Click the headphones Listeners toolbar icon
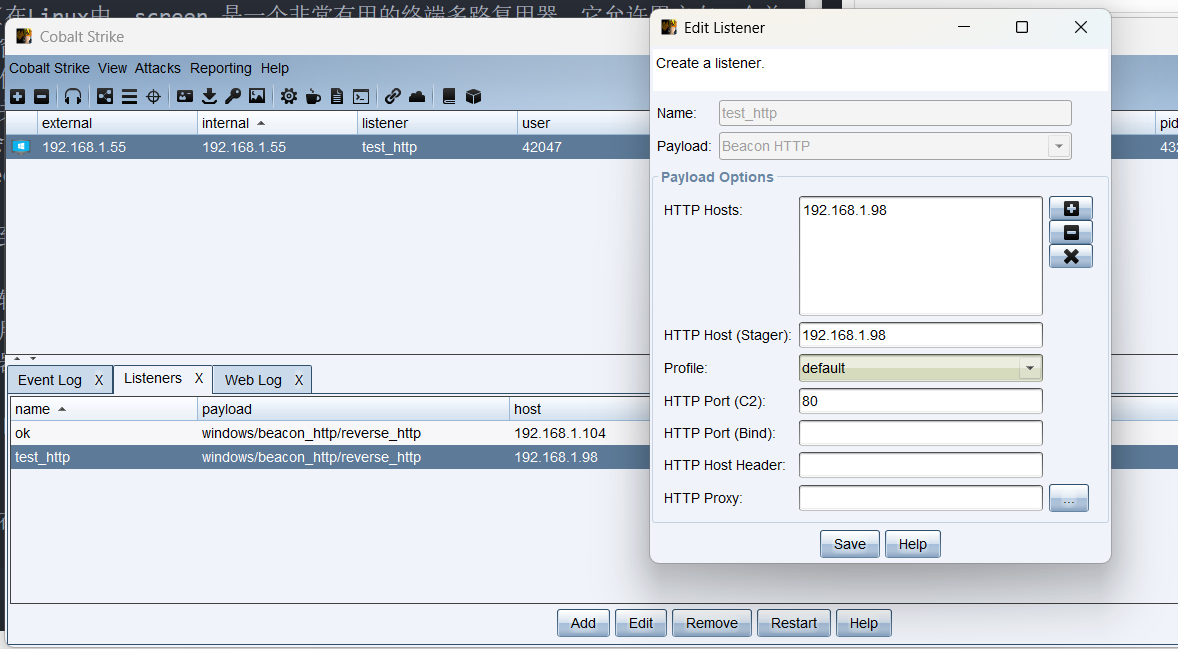This screenshot has width=1178, height=649. (73, 96)
